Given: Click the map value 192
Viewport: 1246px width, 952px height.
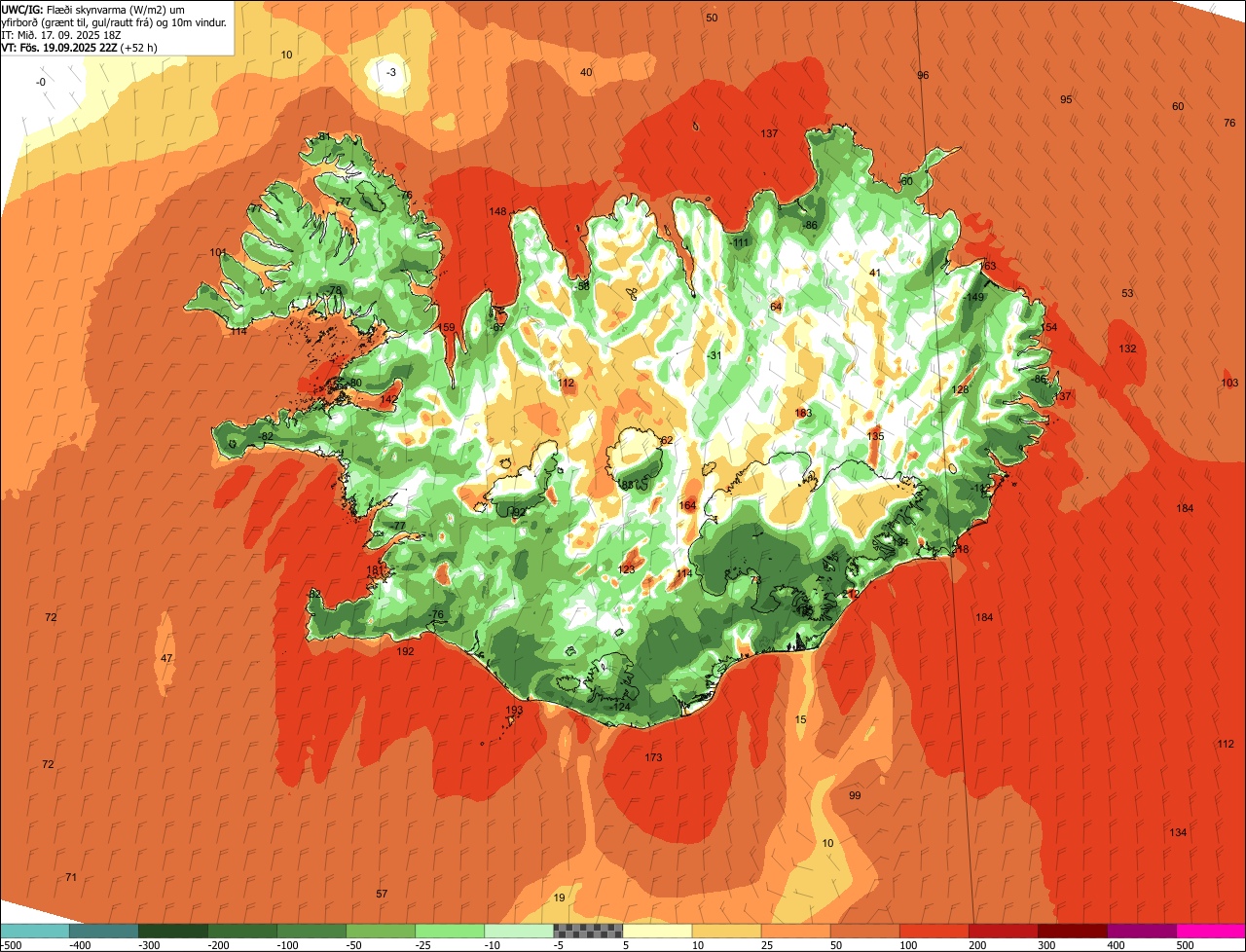Looking at the screenshot, I should [406, 651].
